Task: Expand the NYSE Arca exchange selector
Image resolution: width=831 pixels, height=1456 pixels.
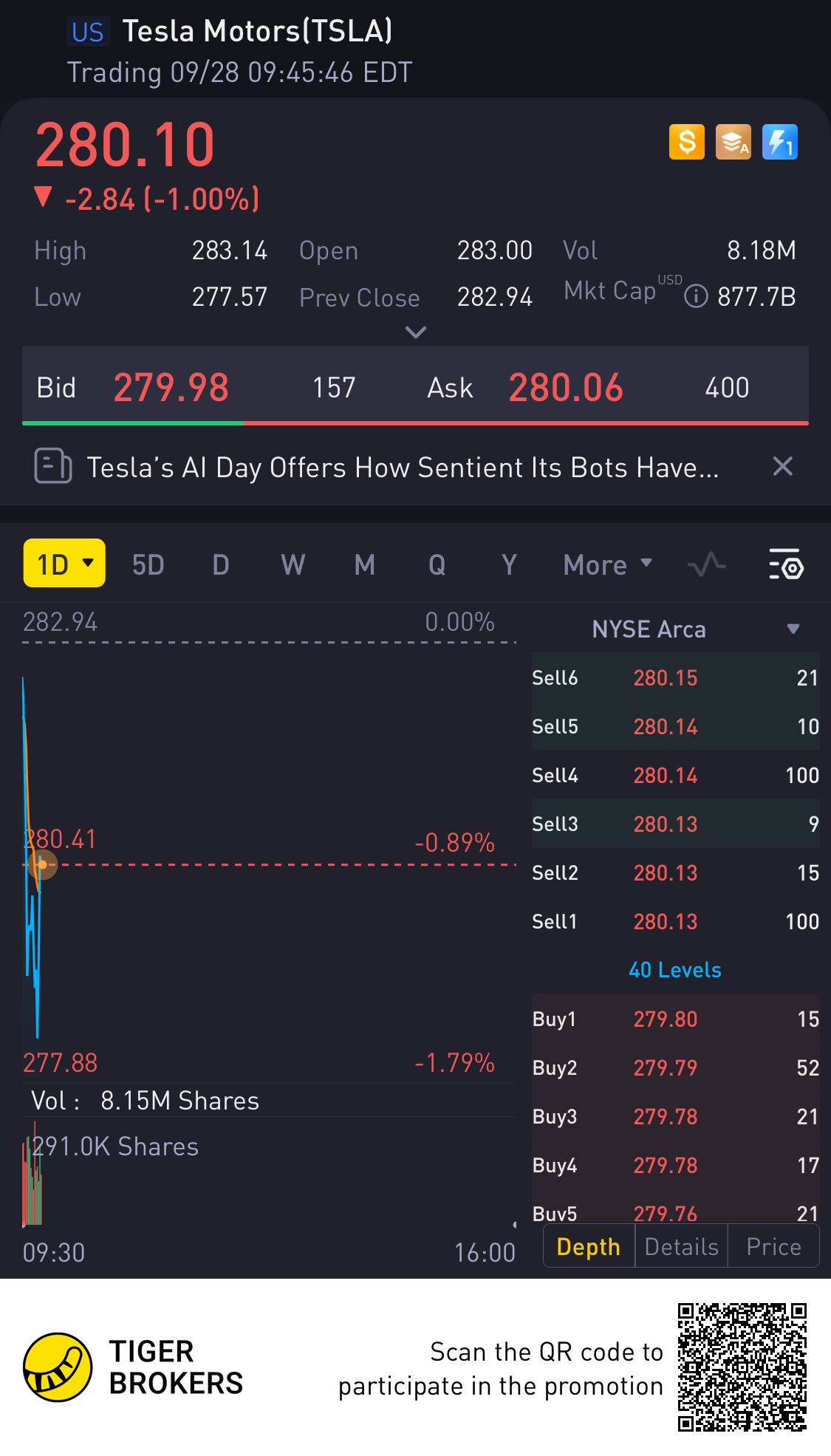Action: pos(793,629)
